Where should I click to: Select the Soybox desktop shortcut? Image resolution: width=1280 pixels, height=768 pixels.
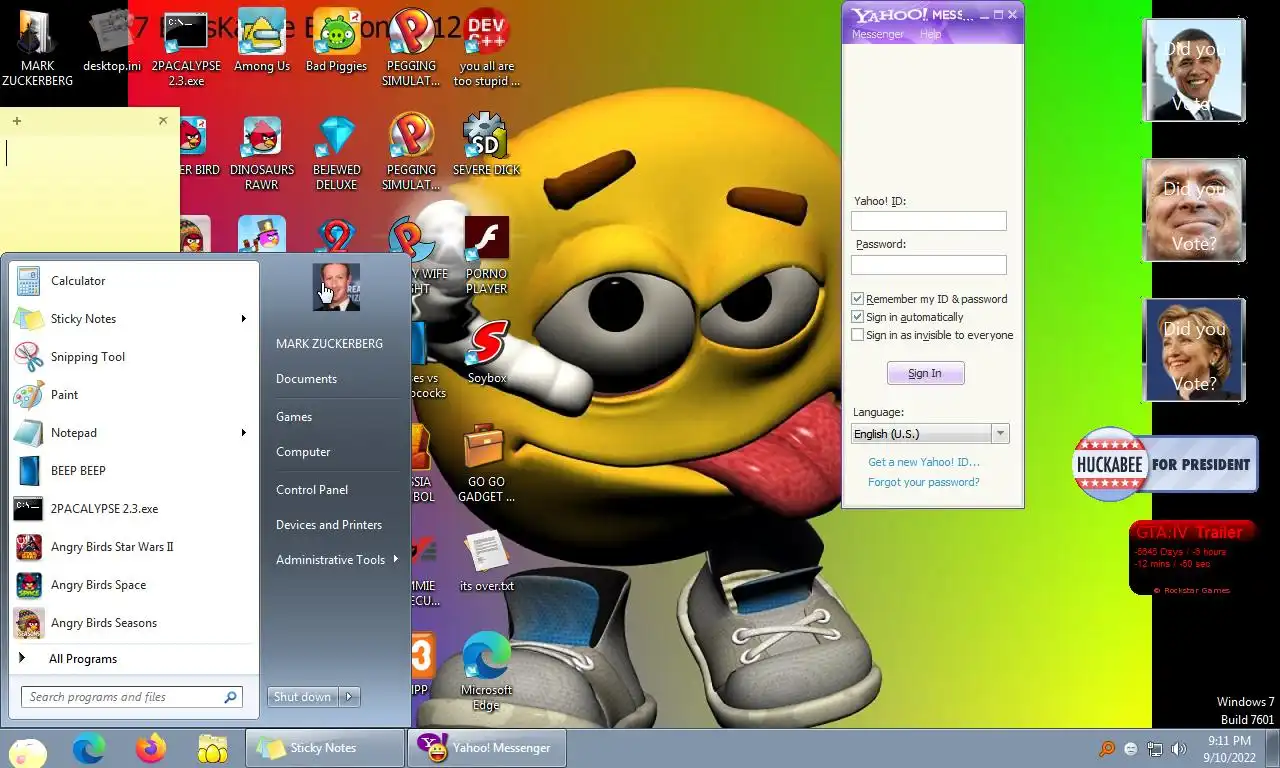coord(487,352)
